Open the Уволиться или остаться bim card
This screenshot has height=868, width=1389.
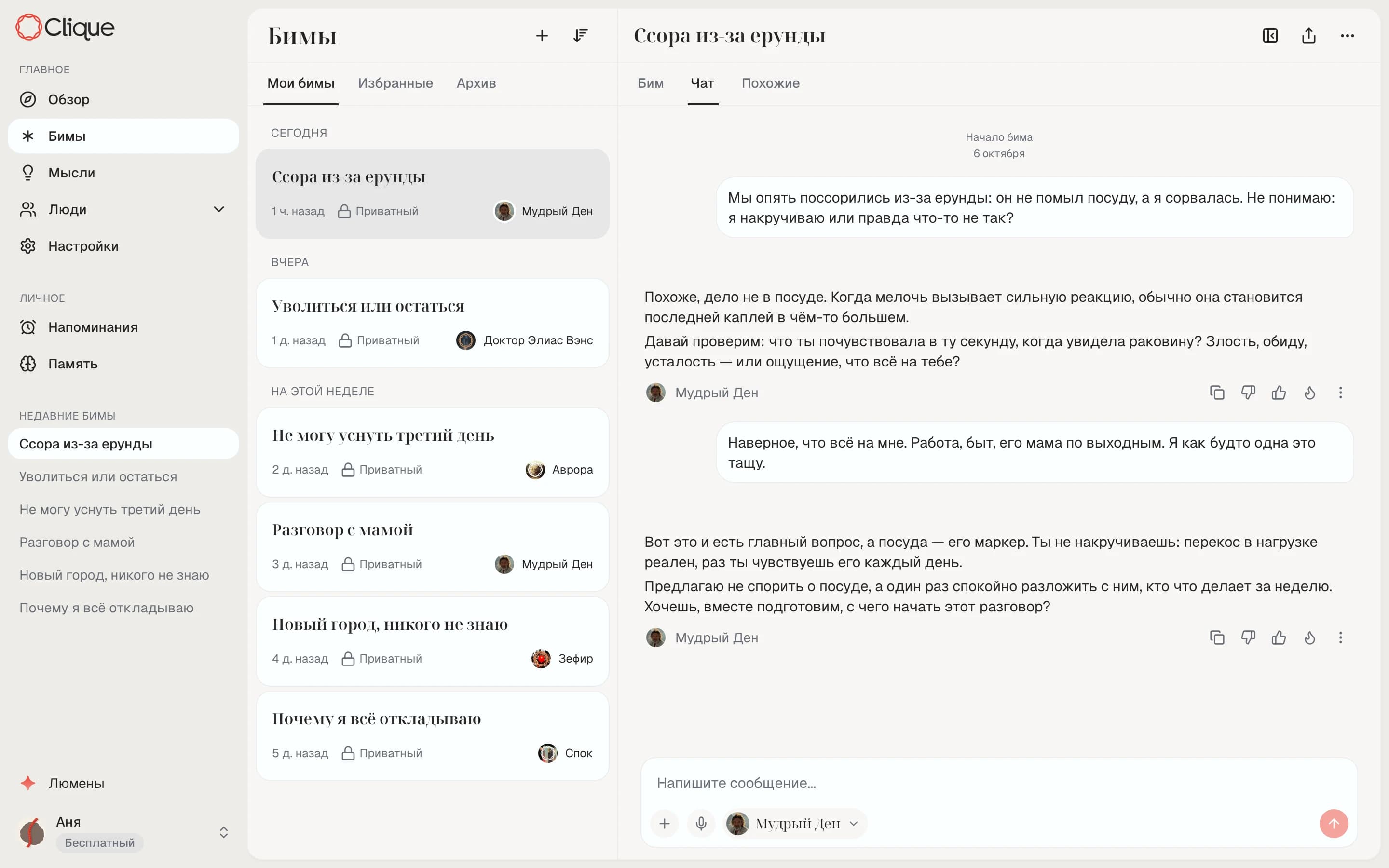click(x=432, y=323)
